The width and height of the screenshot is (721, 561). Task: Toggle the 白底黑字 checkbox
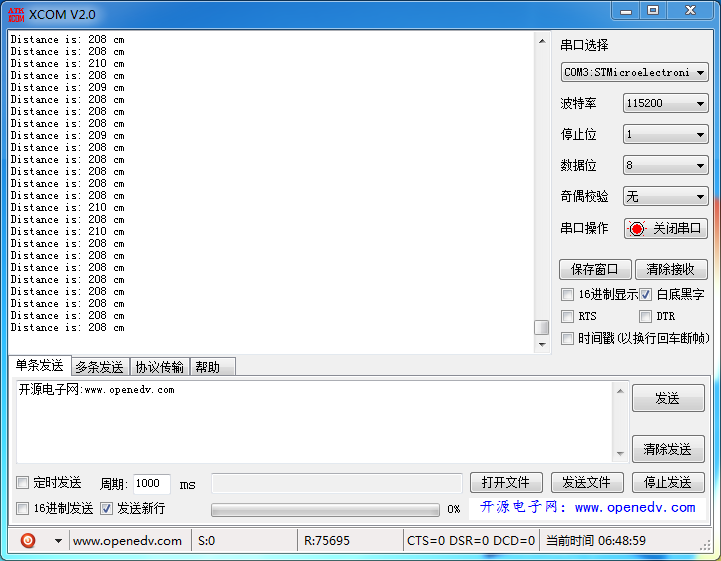(646, 294)
